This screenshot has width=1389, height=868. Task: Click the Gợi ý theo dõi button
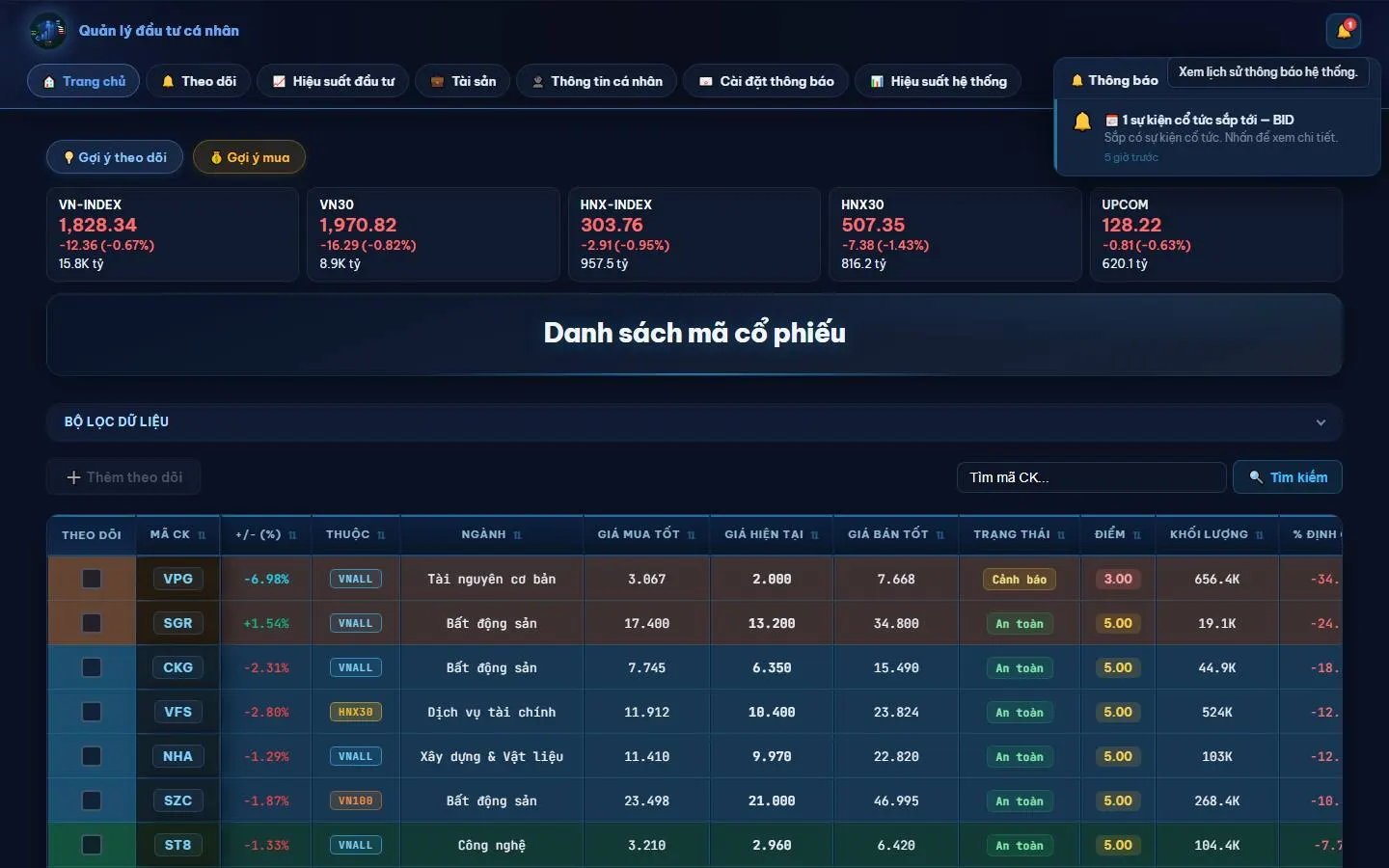pyautogui.click(x=115, y=157)
